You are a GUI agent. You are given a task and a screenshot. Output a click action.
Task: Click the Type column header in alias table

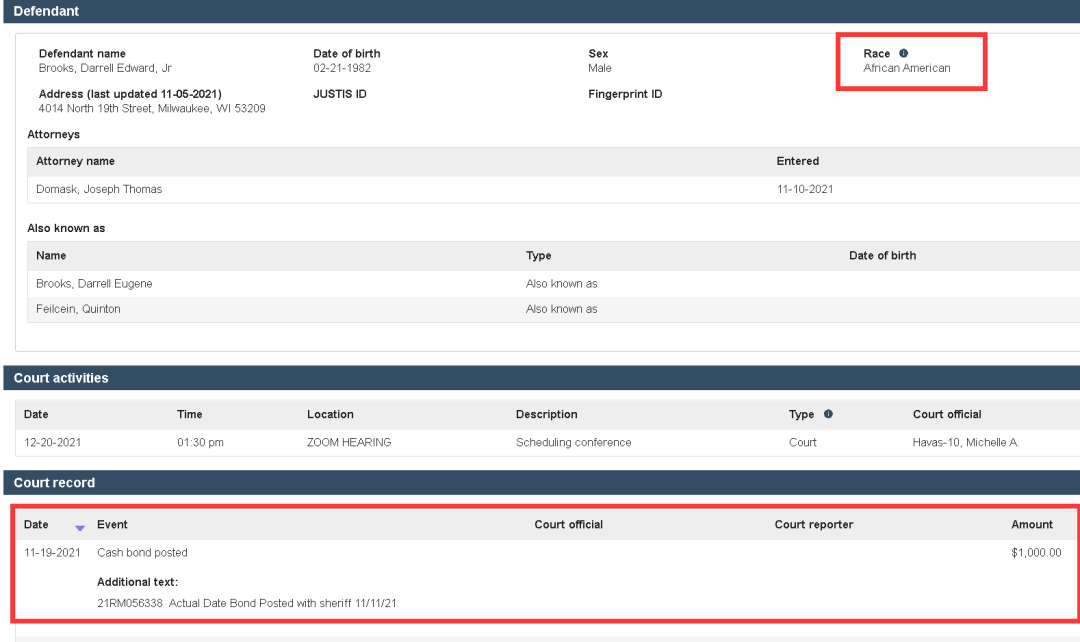(539, 256)
